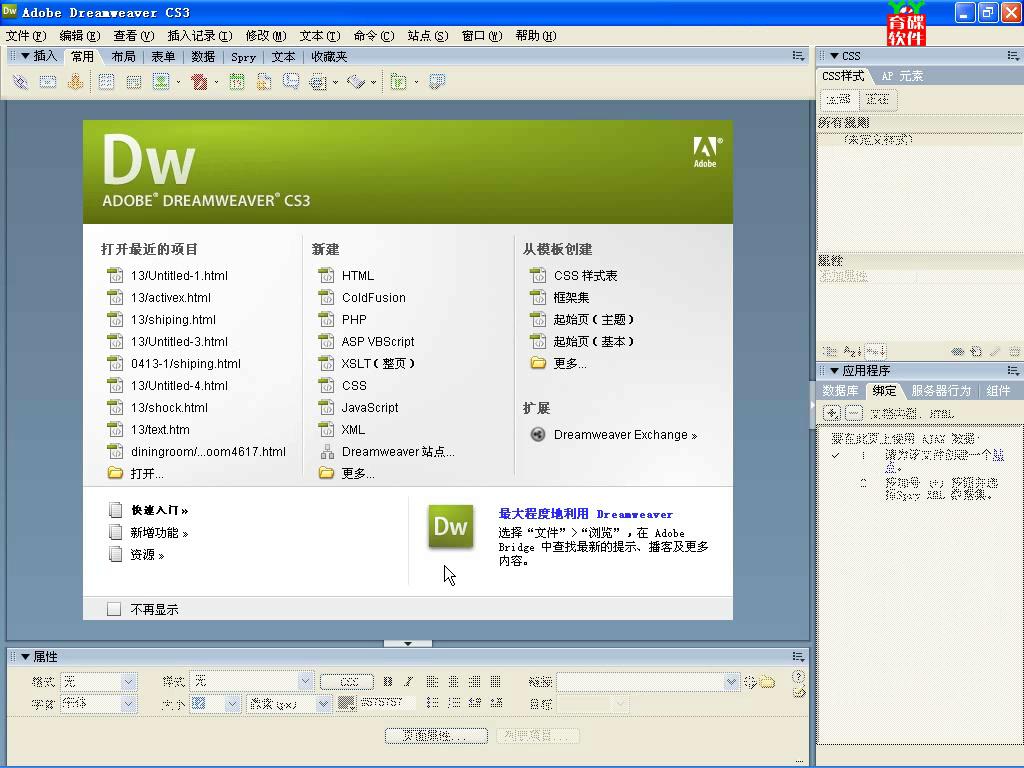Click the Insert Table icon

[106, 82]
